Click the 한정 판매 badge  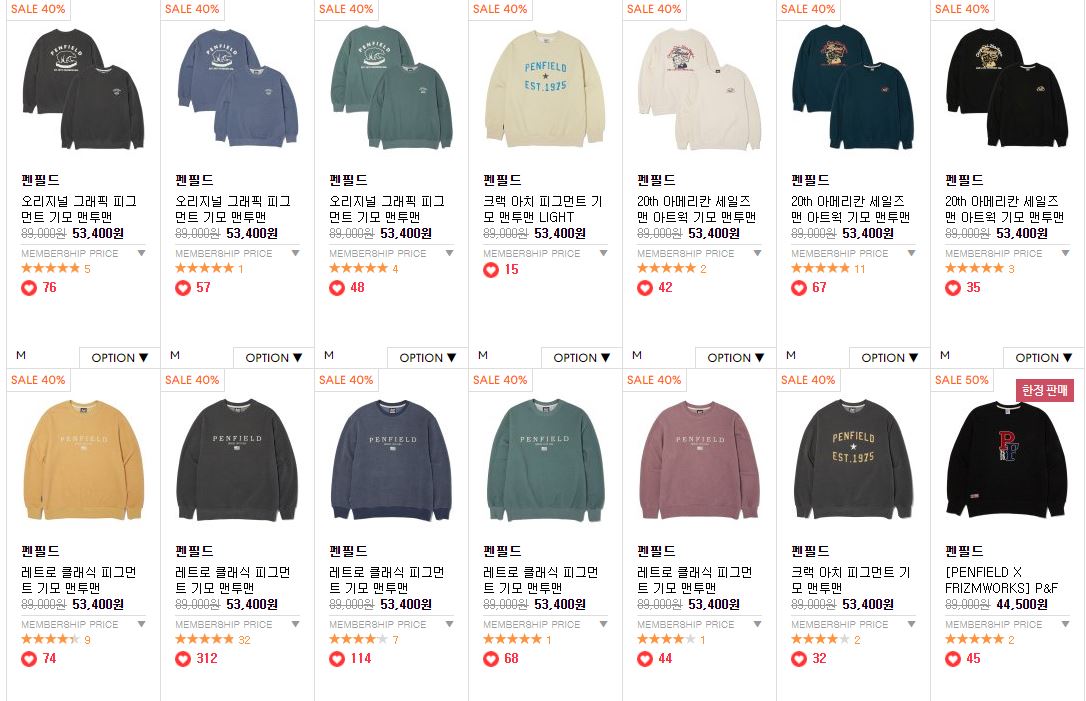point(1044,391)
